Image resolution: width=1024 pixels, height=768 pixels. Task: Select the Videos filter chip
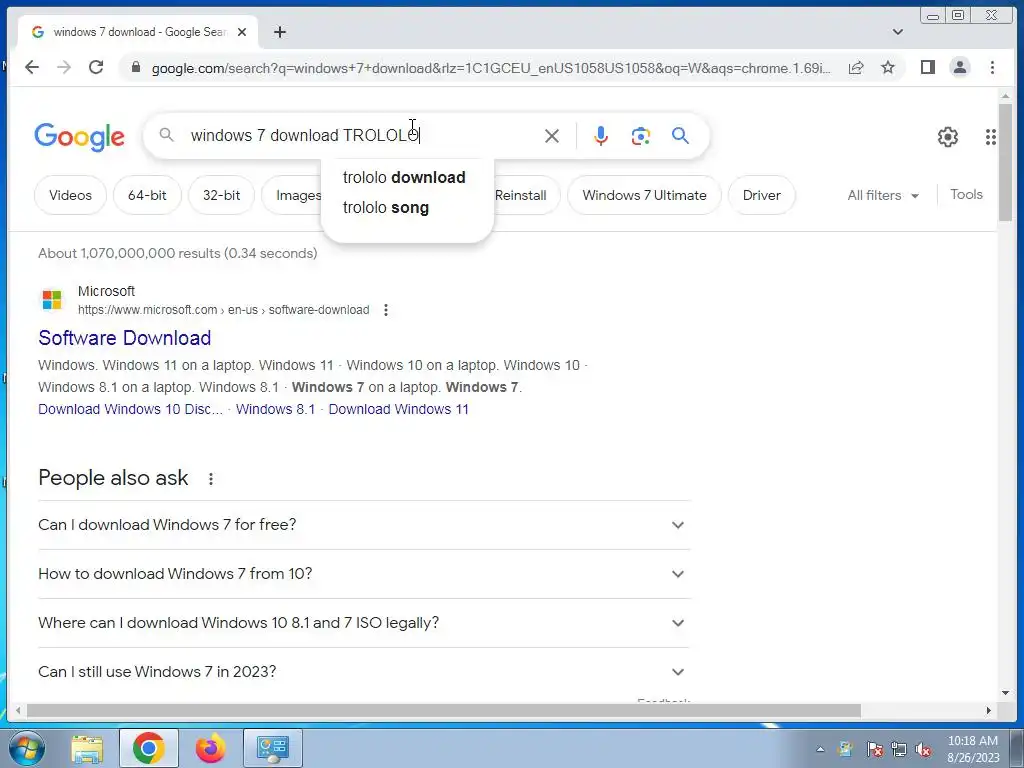[70, 195]
